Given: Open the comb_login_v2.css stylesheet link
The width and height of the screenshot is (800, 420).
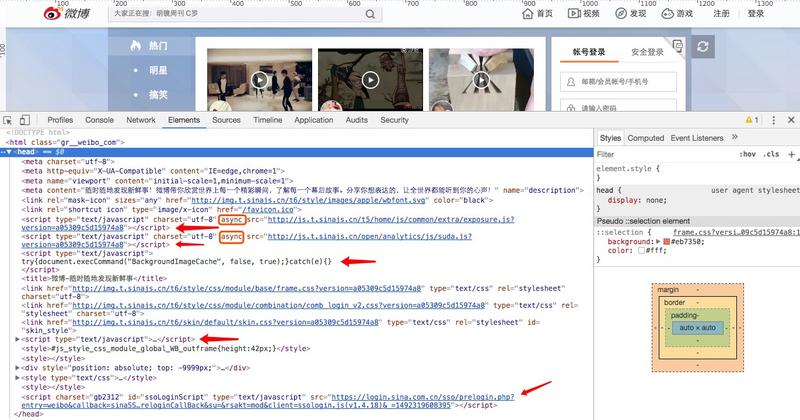Looking at the screenshot, I should coord(278,305).
